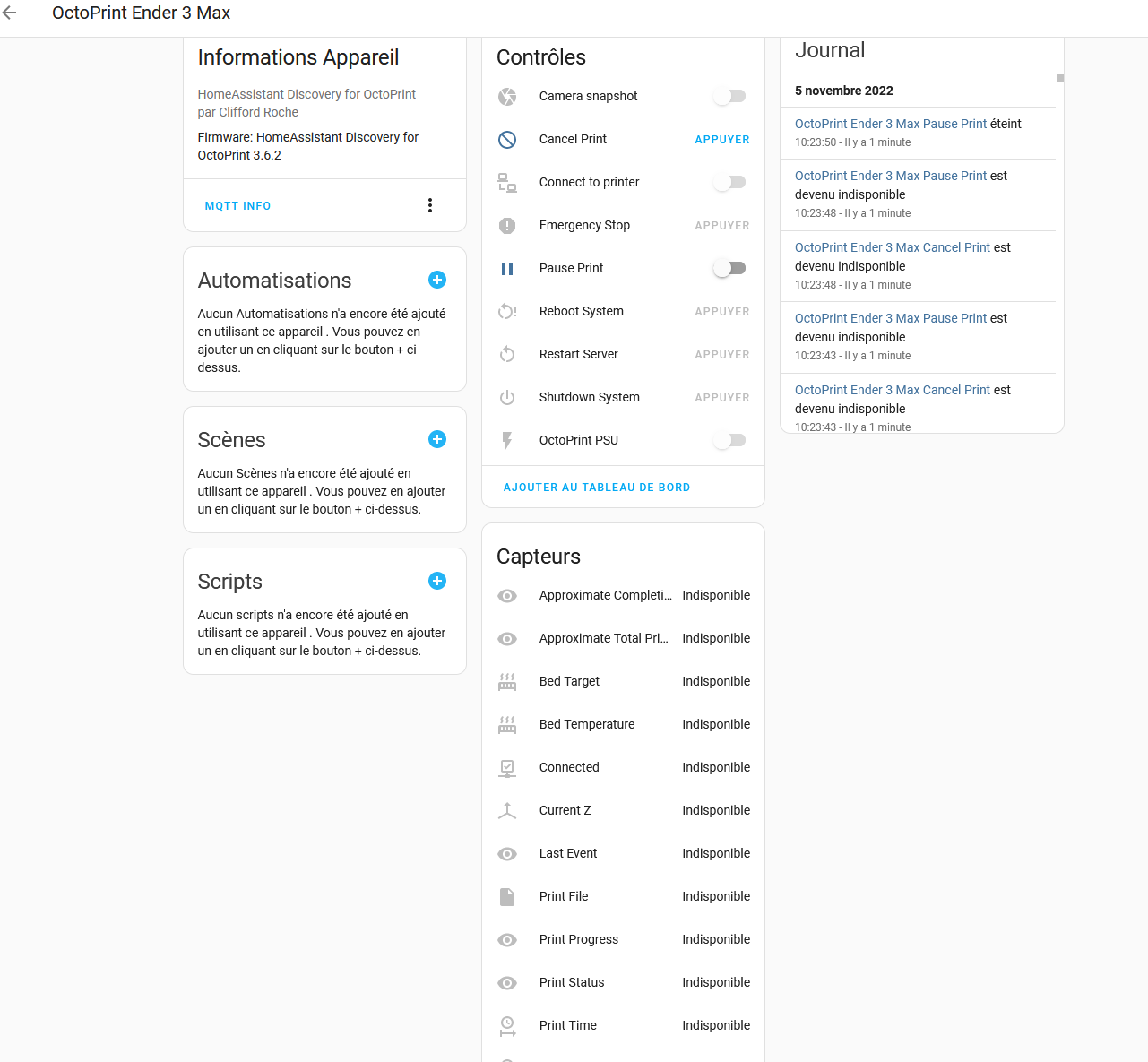Toggle the Pause Print switch
Image resolution: width=1148 pixels, height=1062 pixels.
pos(729,268)
